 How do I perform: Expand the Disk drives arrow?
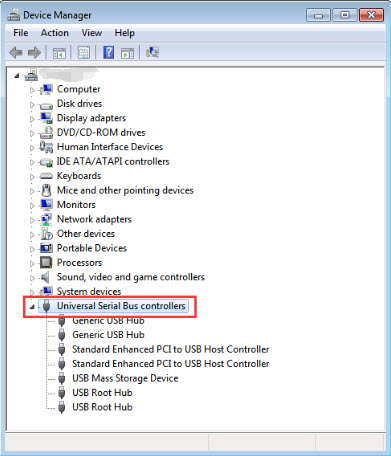click(x=32, y=105)
